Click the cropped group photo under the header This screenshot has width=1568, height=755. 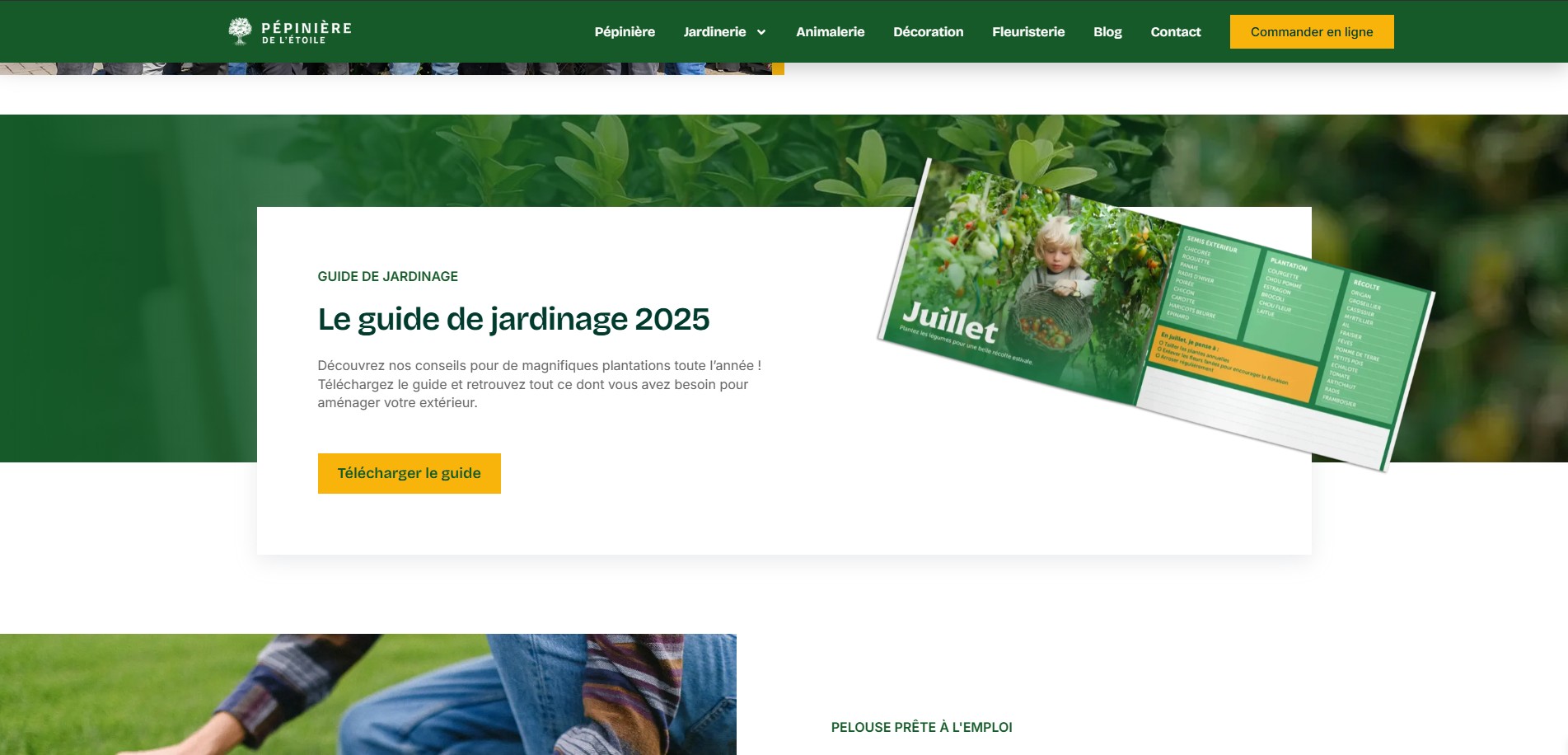click(x=391, y=68)
